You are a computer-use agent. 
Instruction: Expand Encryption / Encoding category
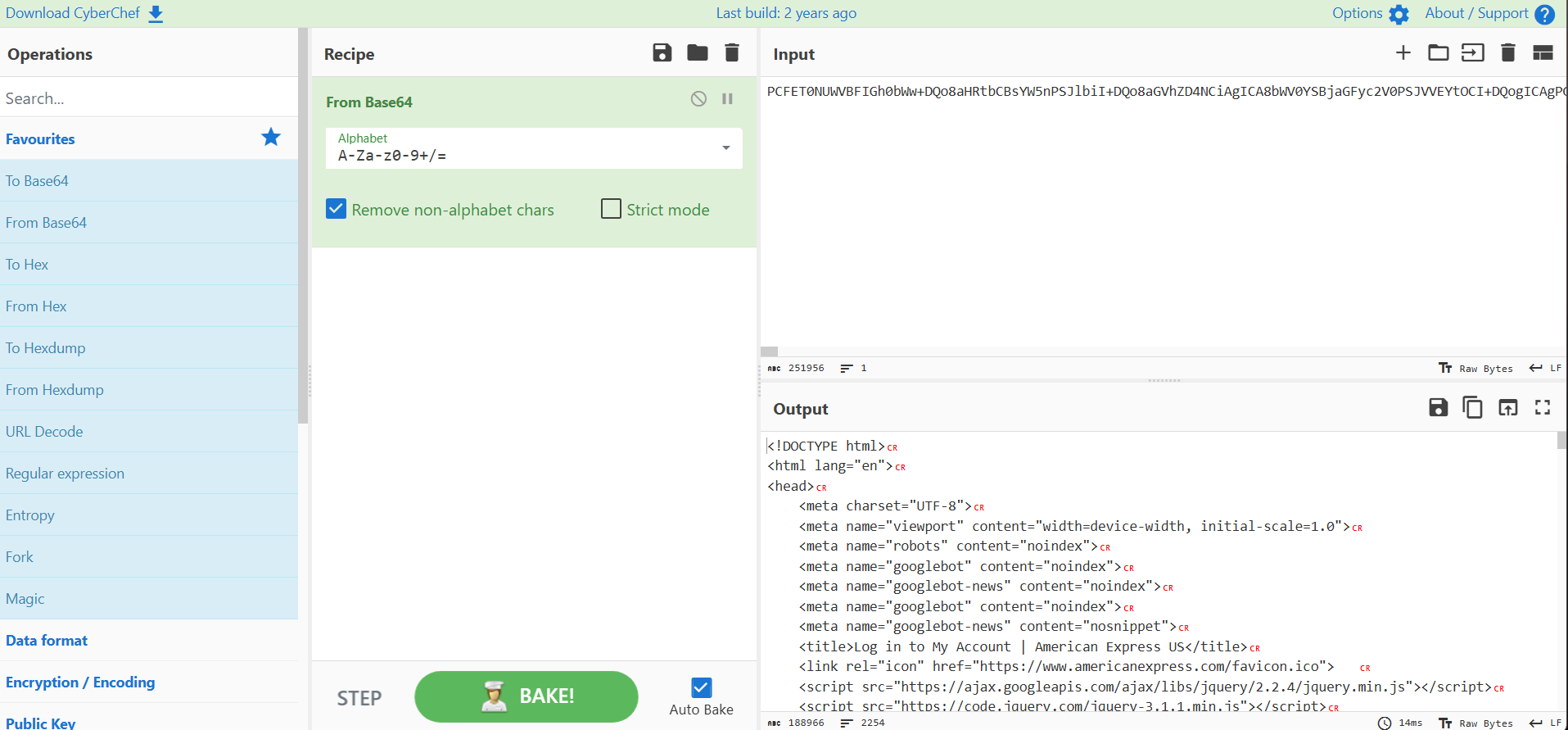point(80,682)
